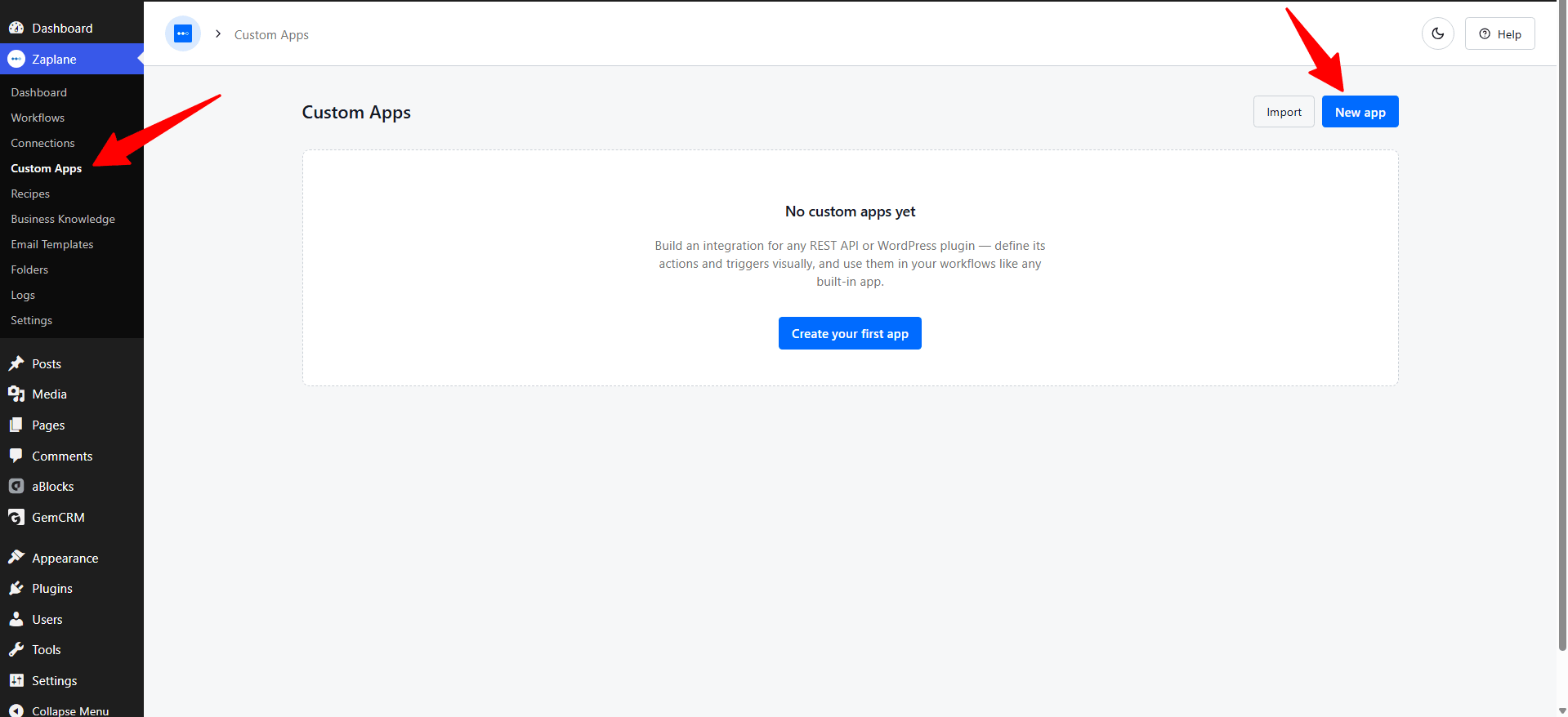Image resolution: width=1568 pixels, height=717 pixels.
Task: Open Connections in sidebar
Action: [x=42, y=143]
